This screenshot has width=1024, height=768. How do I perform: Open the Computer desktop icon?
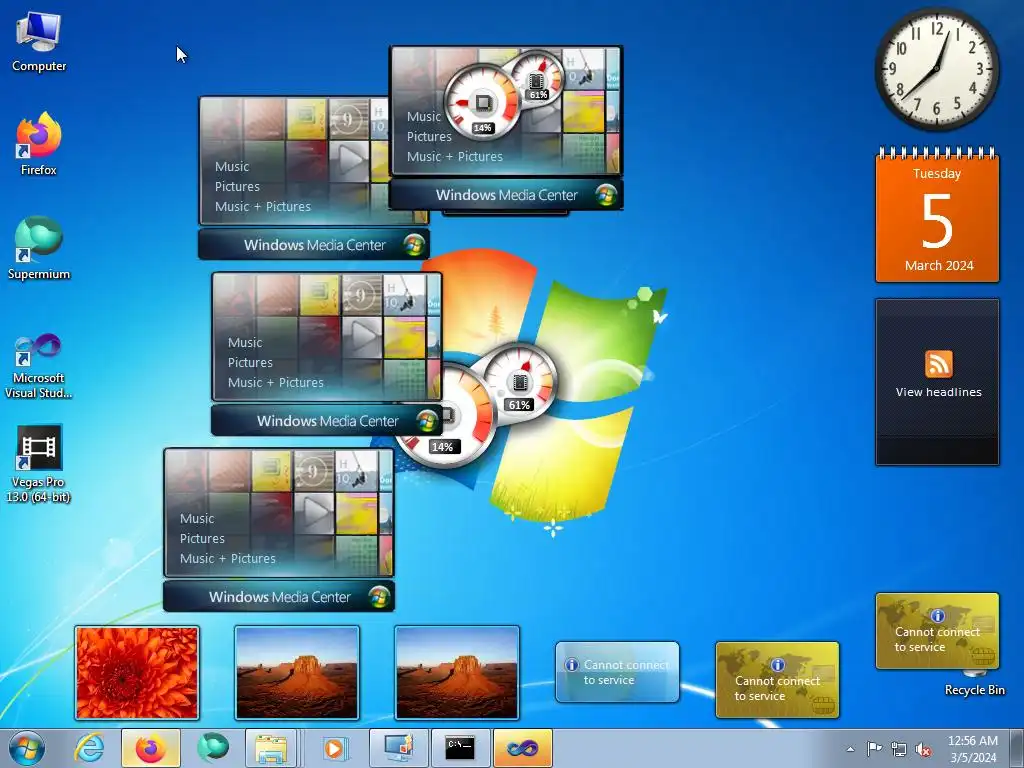39,42
